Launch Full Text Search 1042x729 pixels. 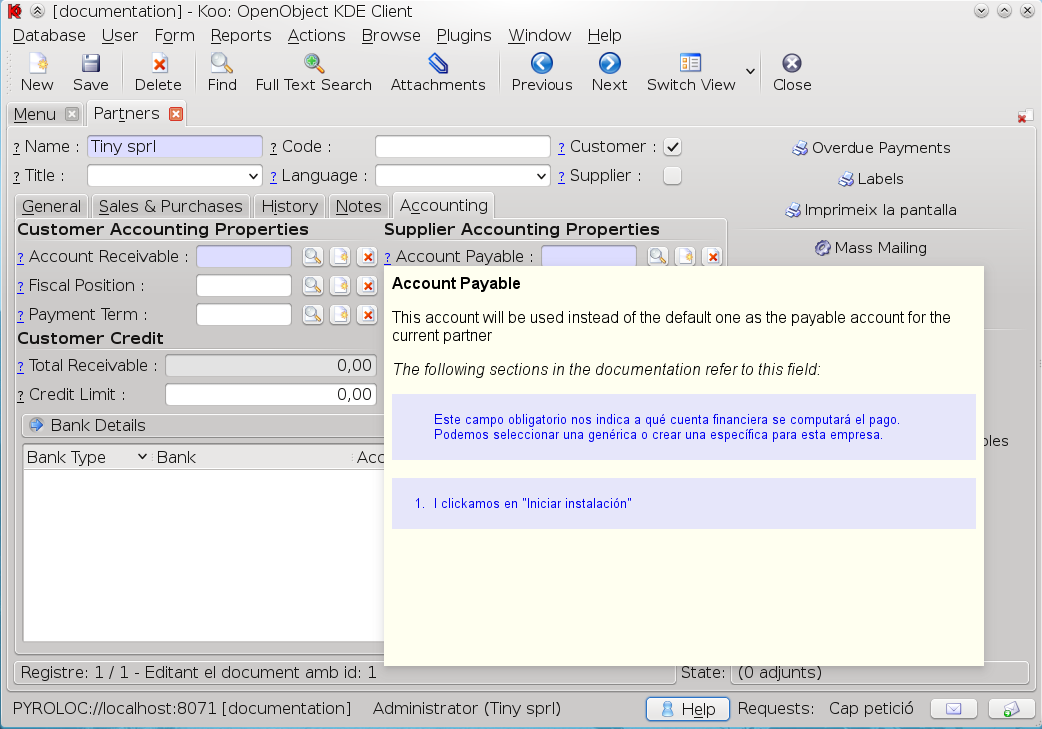pyautogui.click(x=314, y=72)
